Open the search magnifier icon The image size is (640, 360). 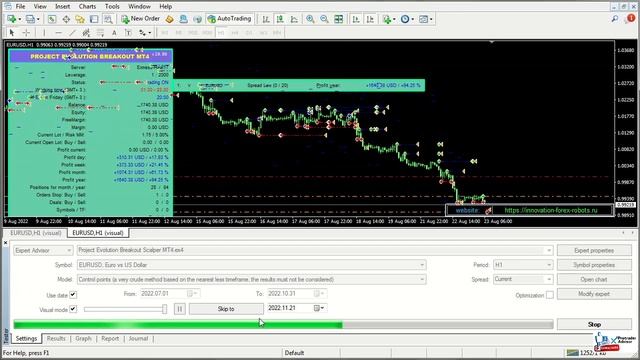614,19
